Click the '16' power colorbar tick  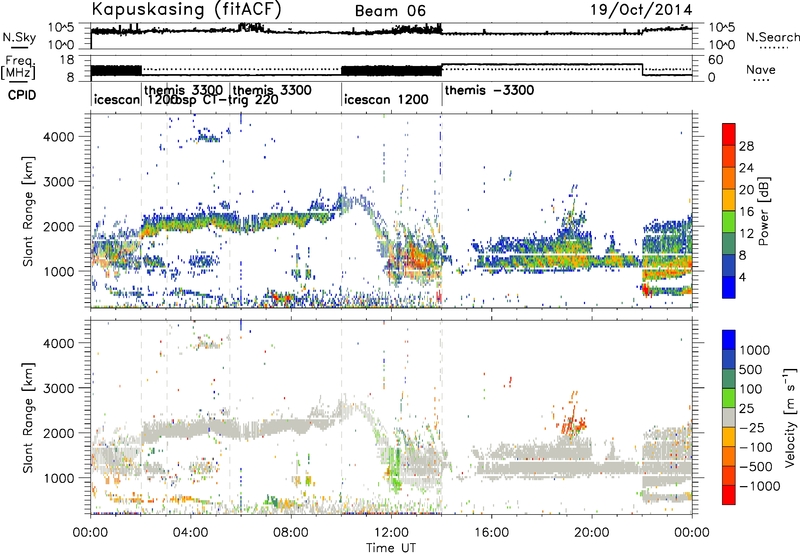click(746, 212)
